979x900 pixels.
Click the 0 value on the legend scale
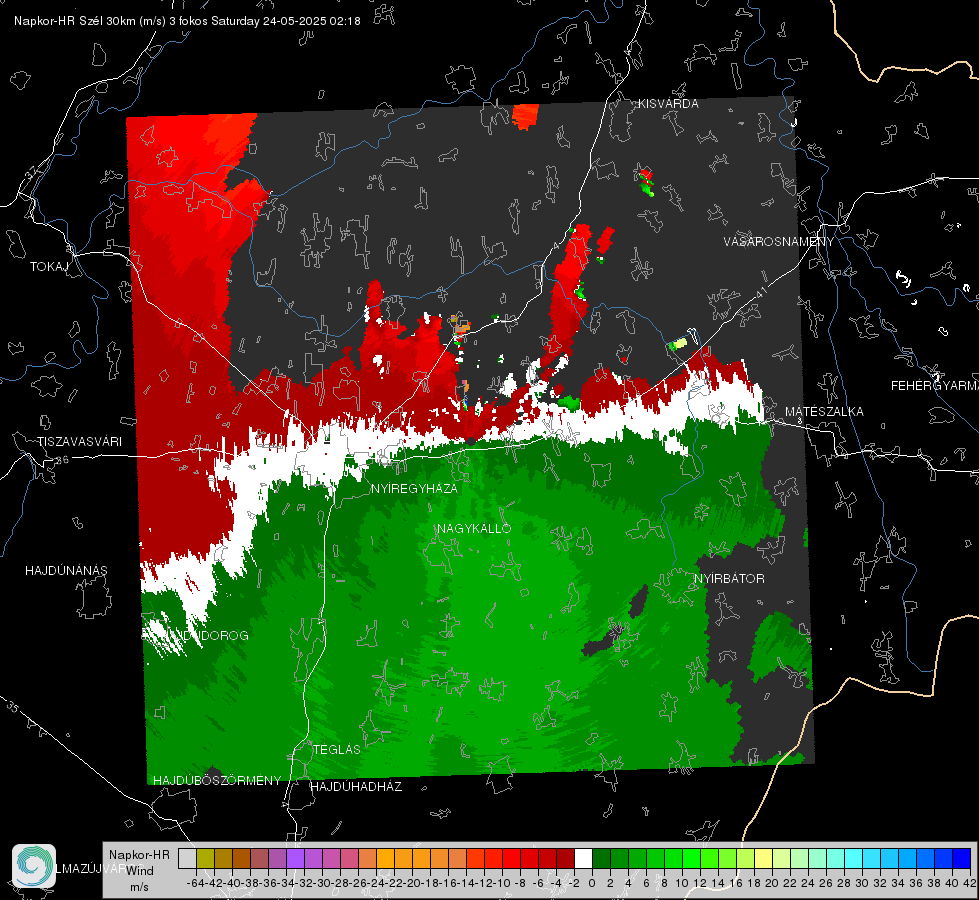click(592, 883)
